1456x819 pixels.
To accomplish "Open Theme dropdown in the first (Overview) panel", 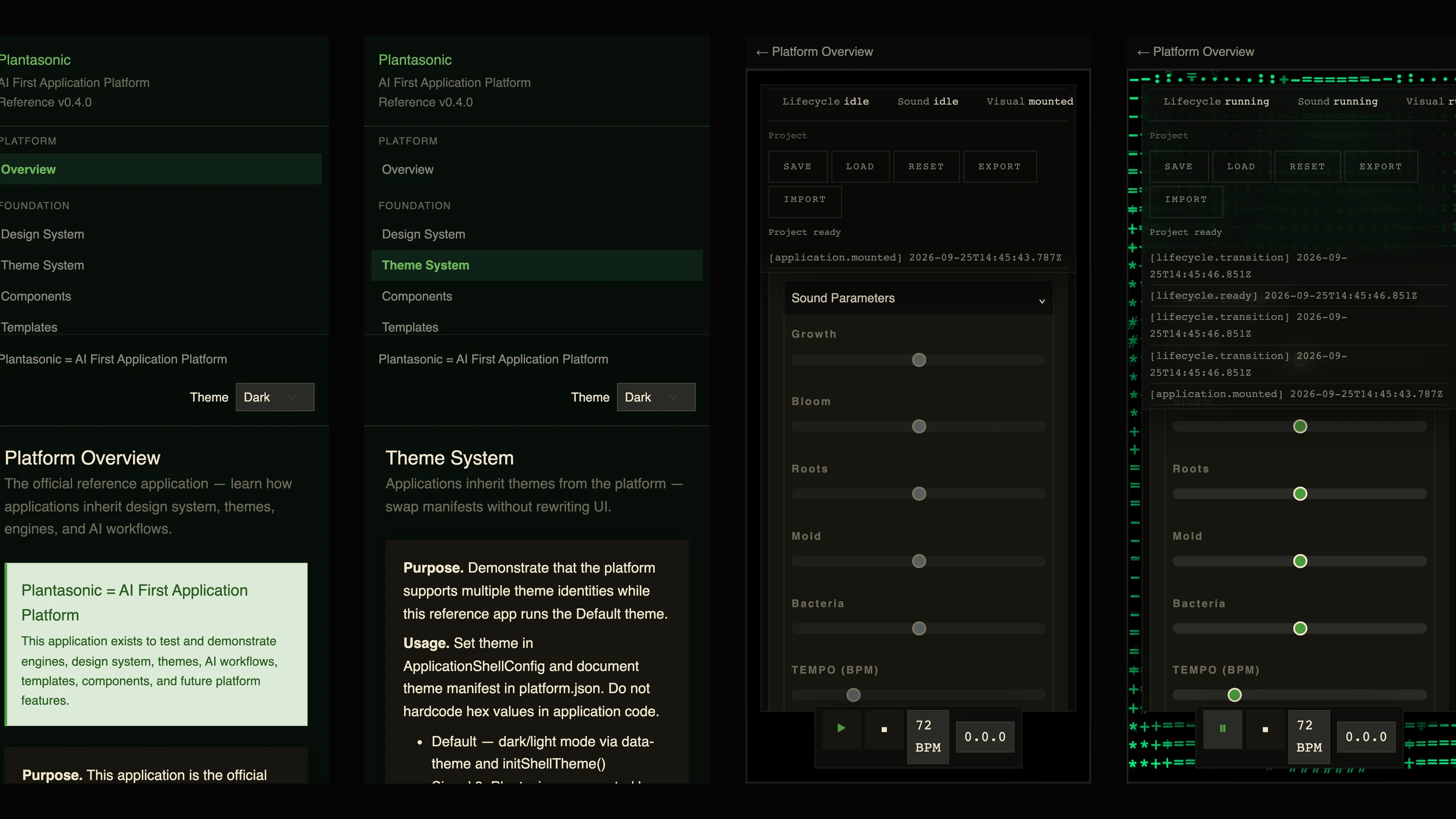I will click(x=275, y=397).
